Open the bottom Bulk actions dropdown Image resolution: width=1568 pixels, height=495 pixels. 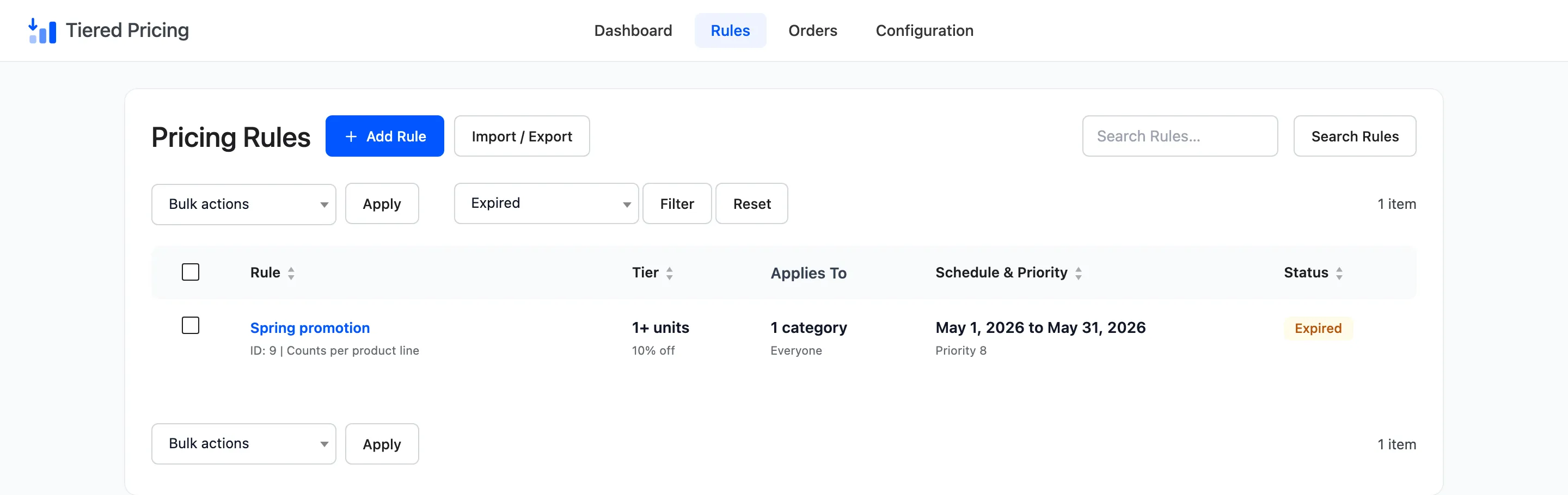click(243, 444)
